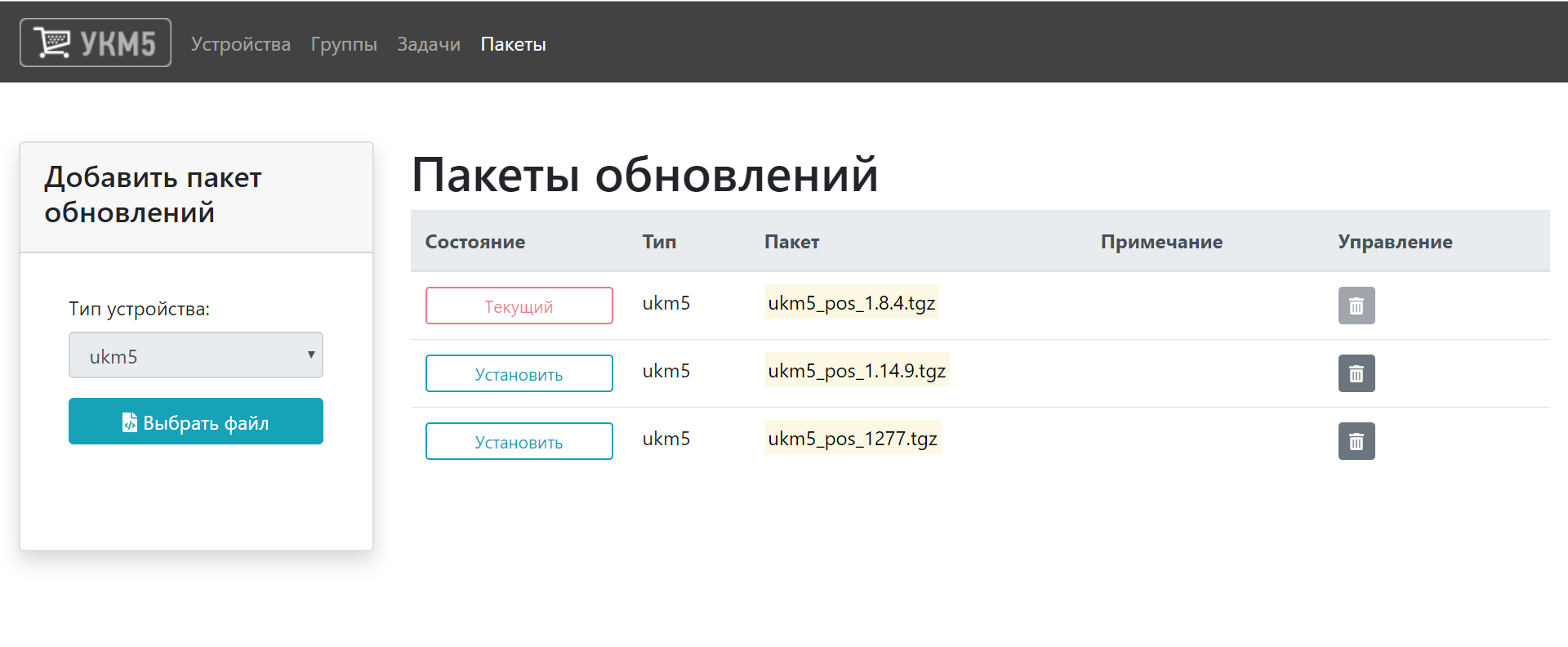Delete the ukm5_pos_1.14.9.tgz package
The width and height of the screenshot is (1568, 647).
[1356, 373]
